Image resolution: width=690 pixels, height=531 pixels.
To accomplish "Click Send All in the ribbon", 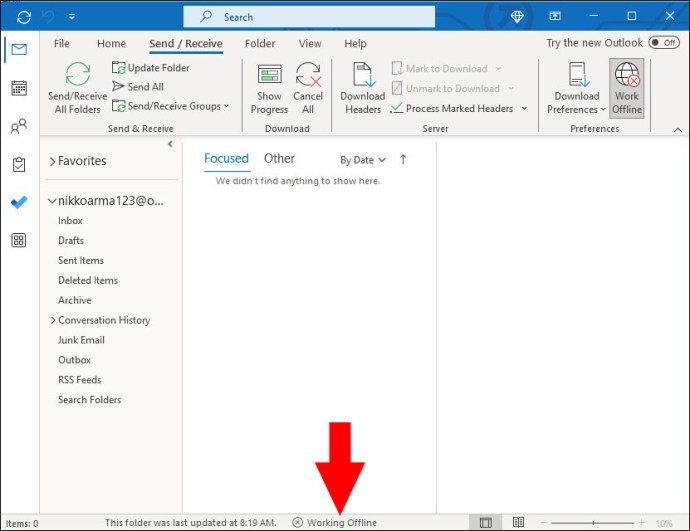I will click(138, 87).
